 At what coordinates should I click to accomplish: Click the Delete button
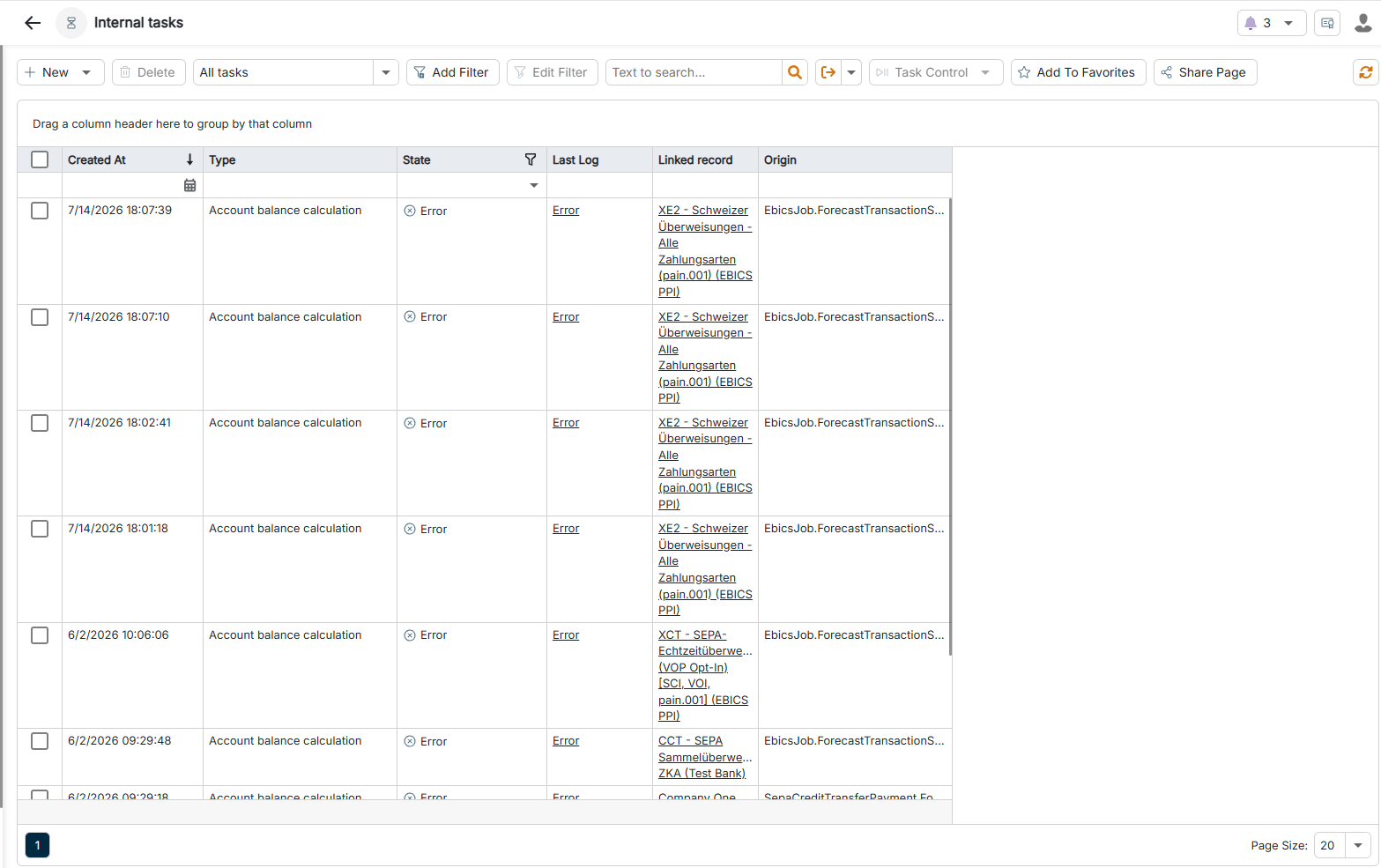148,72
